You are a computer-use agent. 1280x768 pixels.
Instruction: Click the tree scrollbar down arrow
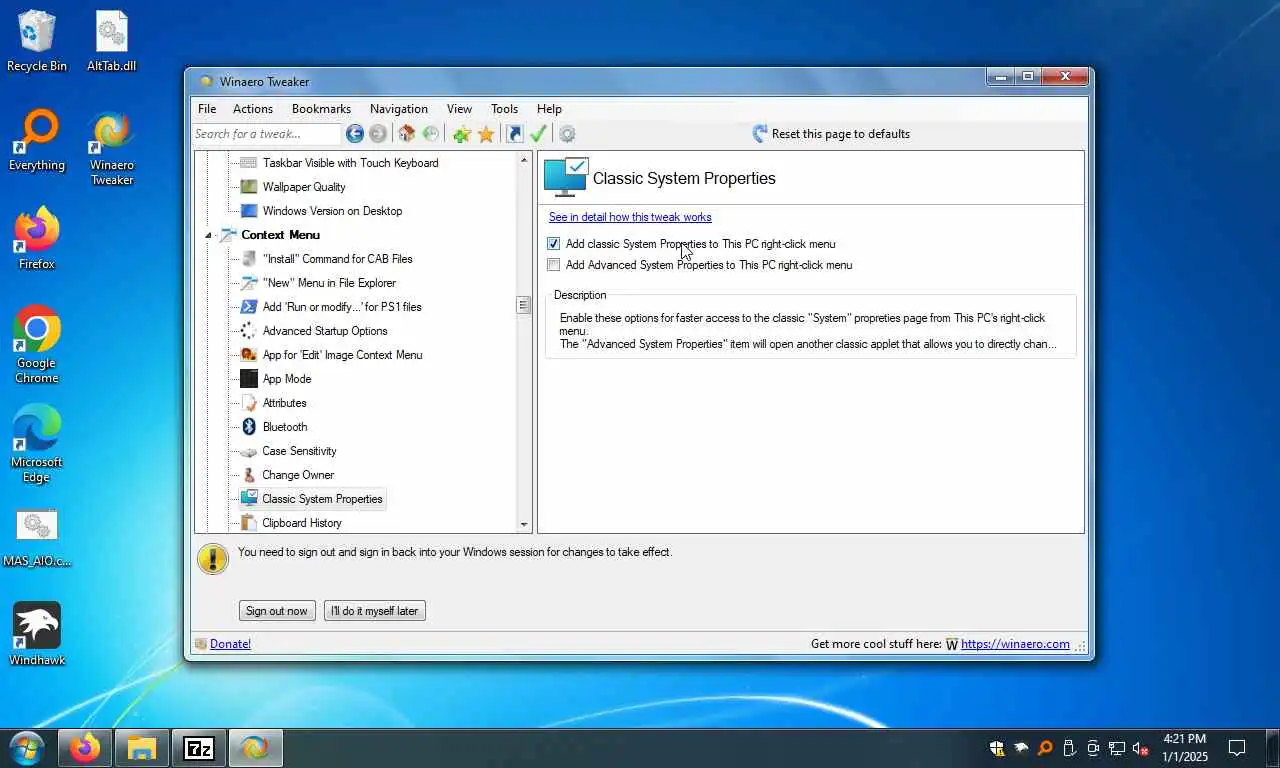click(x=523, y=525)
